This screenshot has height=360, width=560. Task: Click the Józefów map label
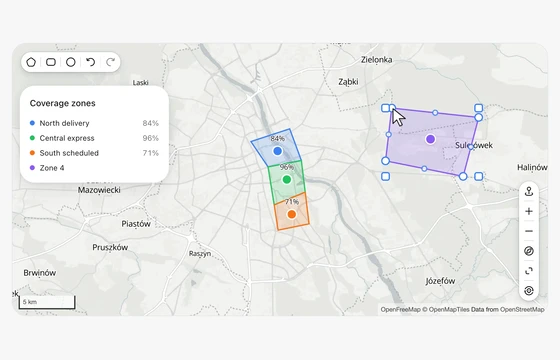[x=440, y=281]
